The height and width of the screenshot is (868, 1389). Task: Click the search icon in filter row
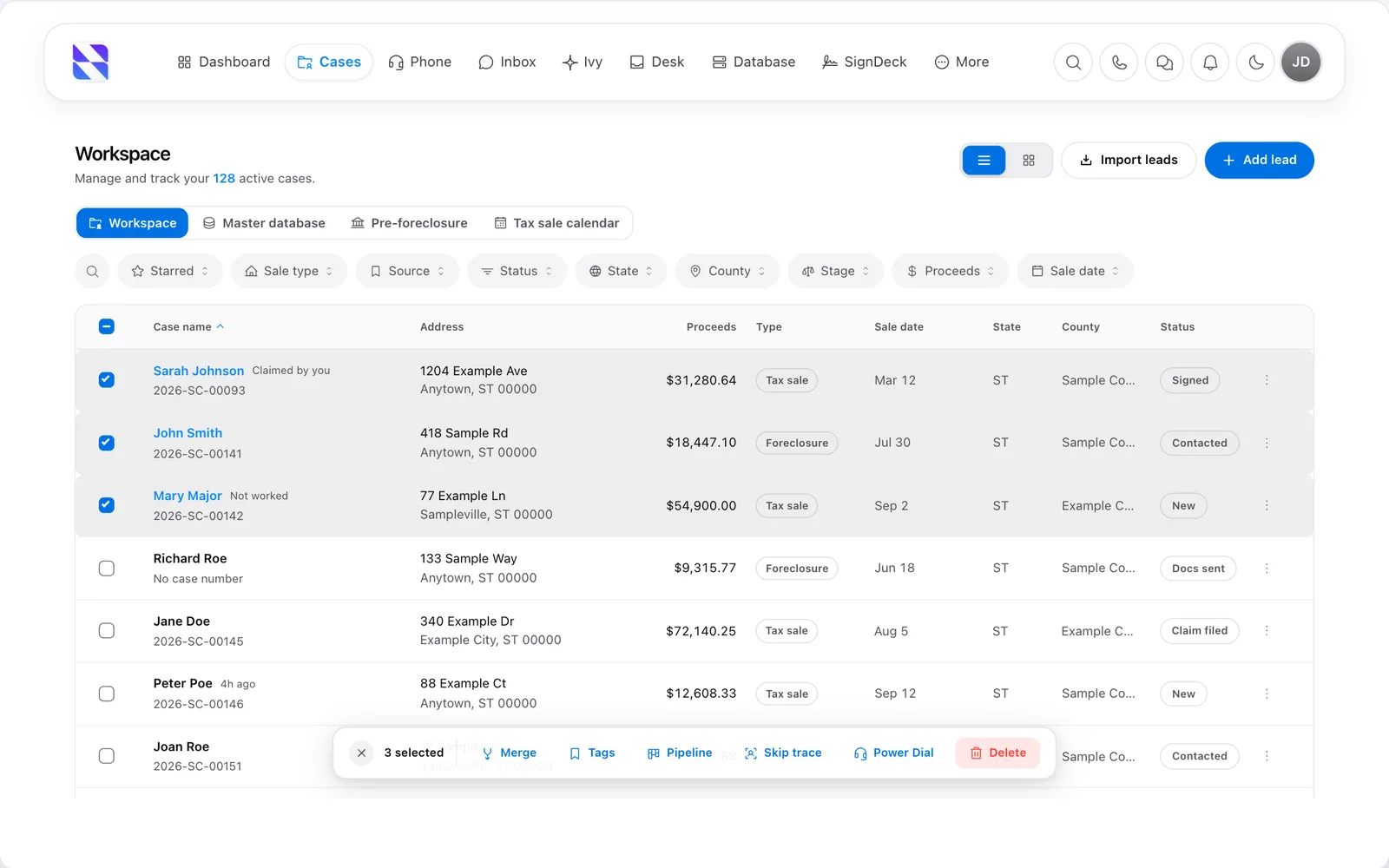pos(92,271)
